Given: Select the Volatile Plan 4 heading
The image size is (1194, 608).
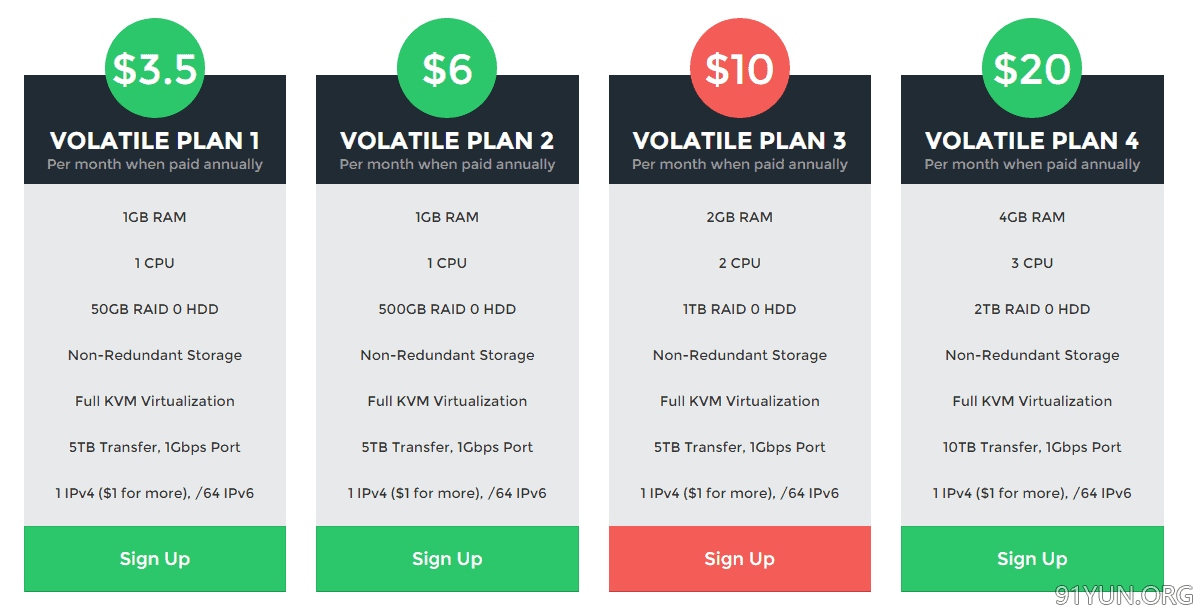Looking at the screenshot, I should tap(1032, 140).
